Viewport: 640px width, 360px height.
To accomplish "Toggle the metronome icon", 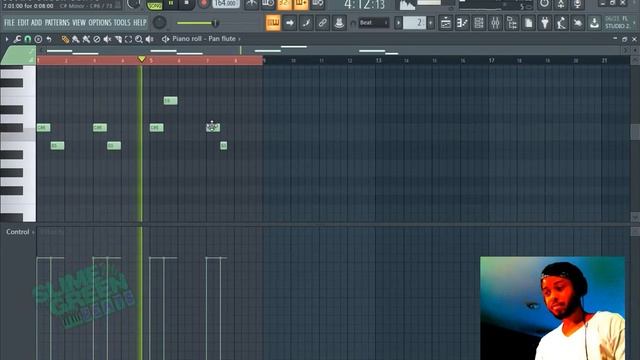I will [x=251, y=4].
